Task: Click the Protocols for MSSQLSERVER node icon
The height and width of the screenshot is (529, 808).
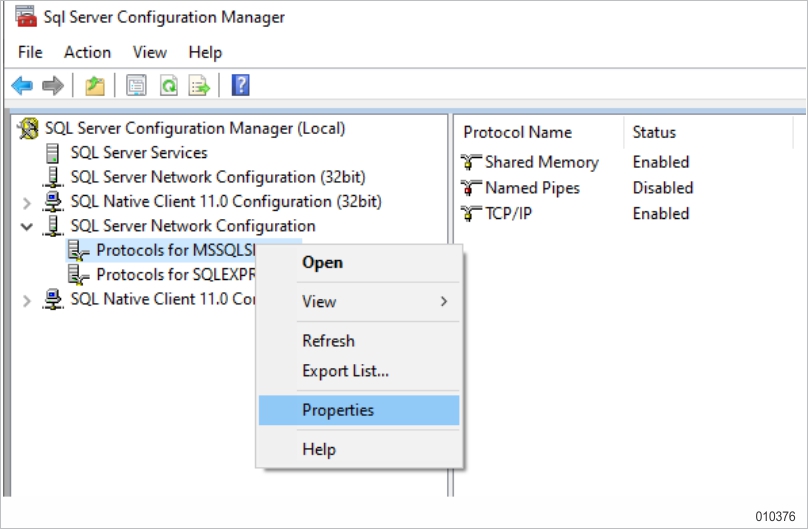Action: 78,250
